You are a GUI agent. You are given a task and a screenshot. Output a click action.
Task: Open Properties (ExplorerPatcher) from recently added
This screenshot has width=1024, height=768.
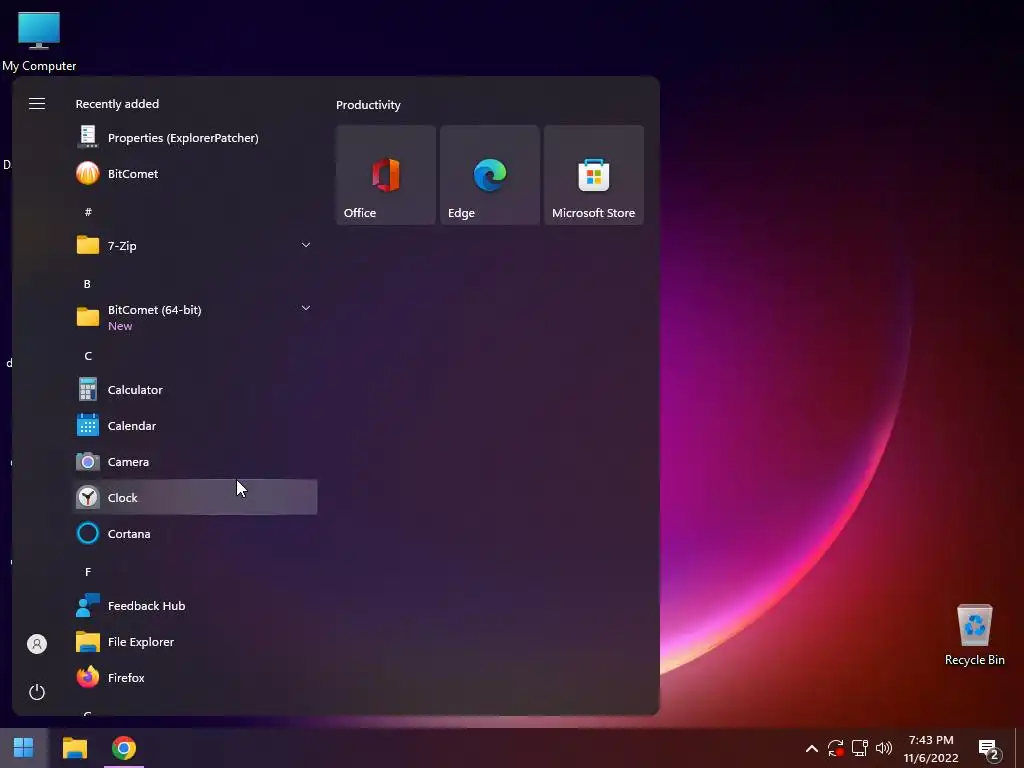(195, 138)
